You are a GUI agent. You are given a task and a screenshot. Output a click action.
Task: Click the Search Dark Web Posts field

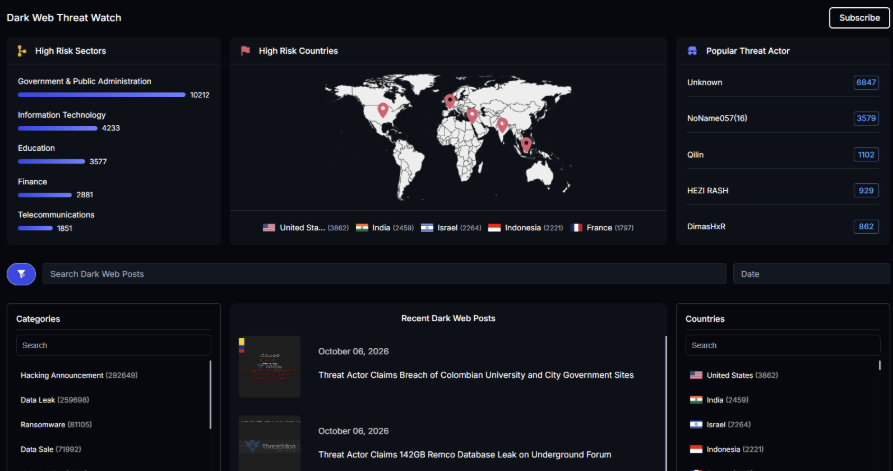384,274
